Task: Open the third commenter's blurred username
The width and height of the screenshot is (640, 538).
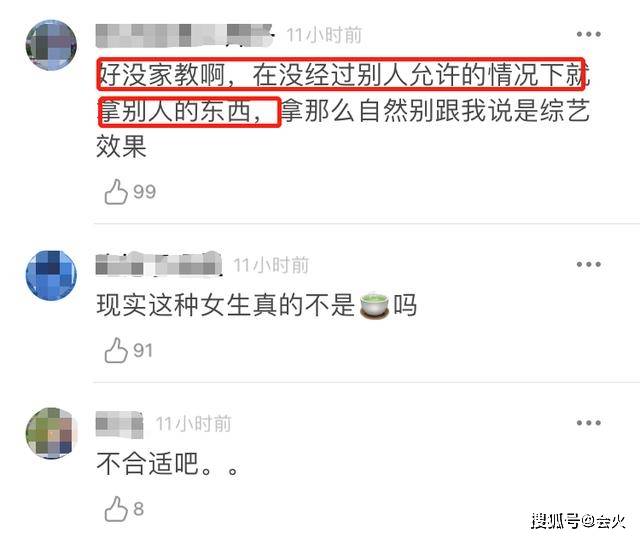Action: 120,424
